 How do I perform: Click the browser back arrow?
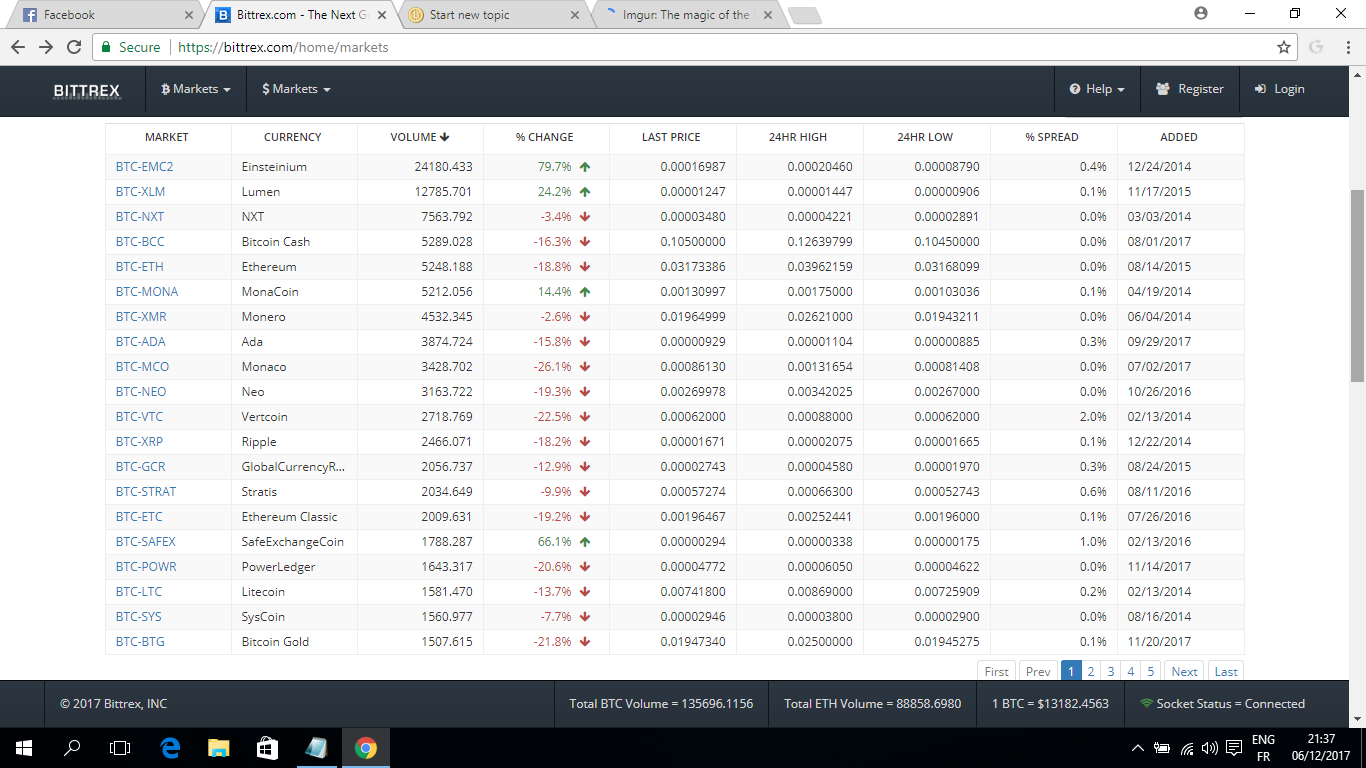18,47
